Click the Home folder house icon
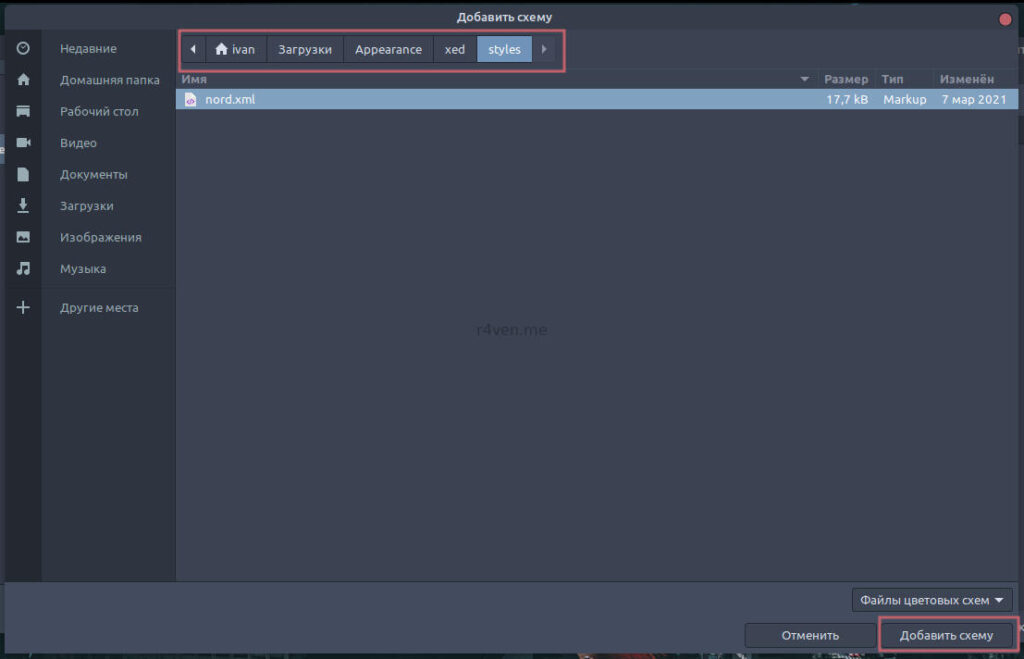Screen dimensions: 1024x659 coord(23,80)
